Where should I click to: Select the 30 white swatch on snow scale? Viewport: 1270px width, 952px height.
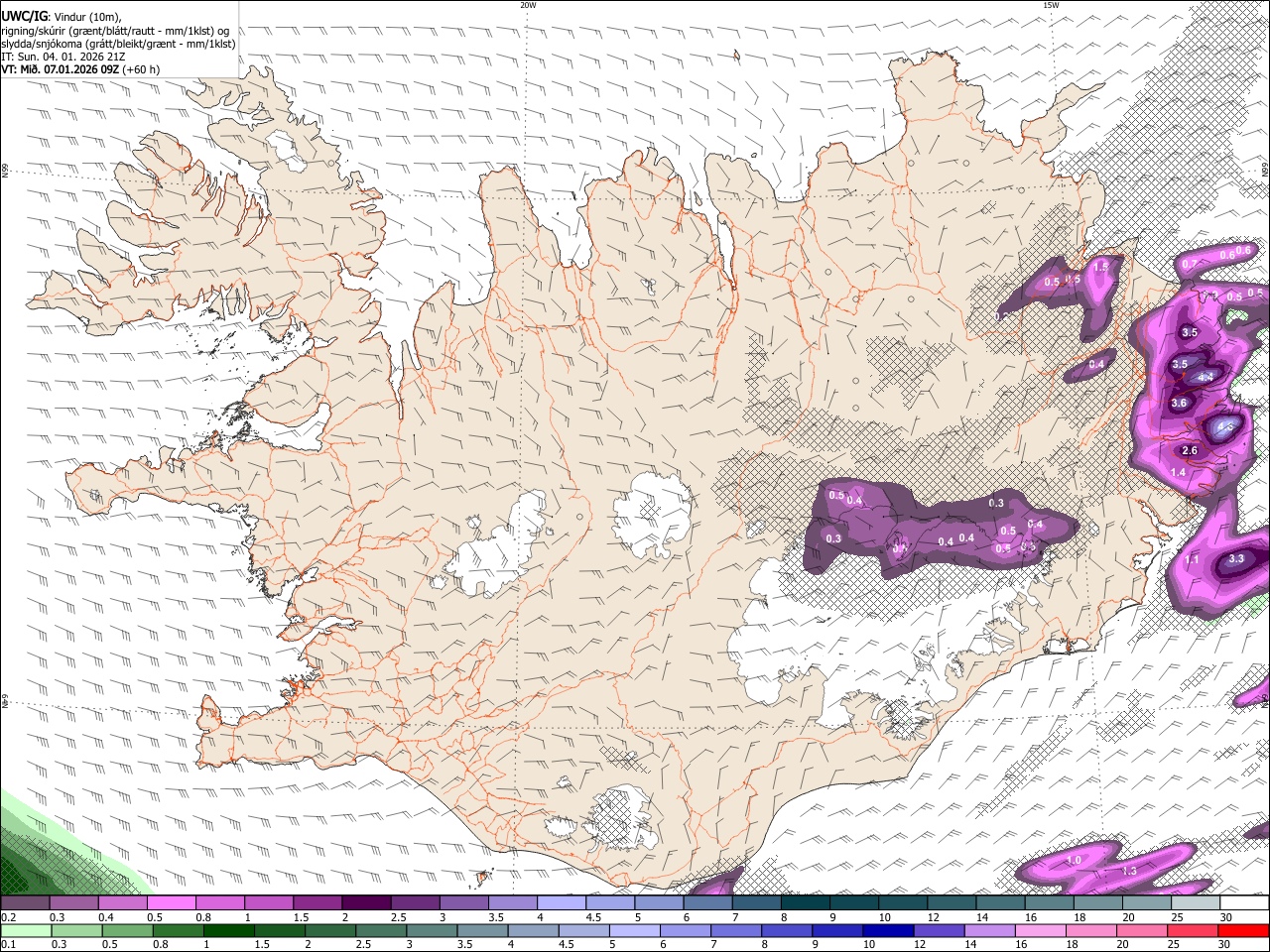[1245, 903]
